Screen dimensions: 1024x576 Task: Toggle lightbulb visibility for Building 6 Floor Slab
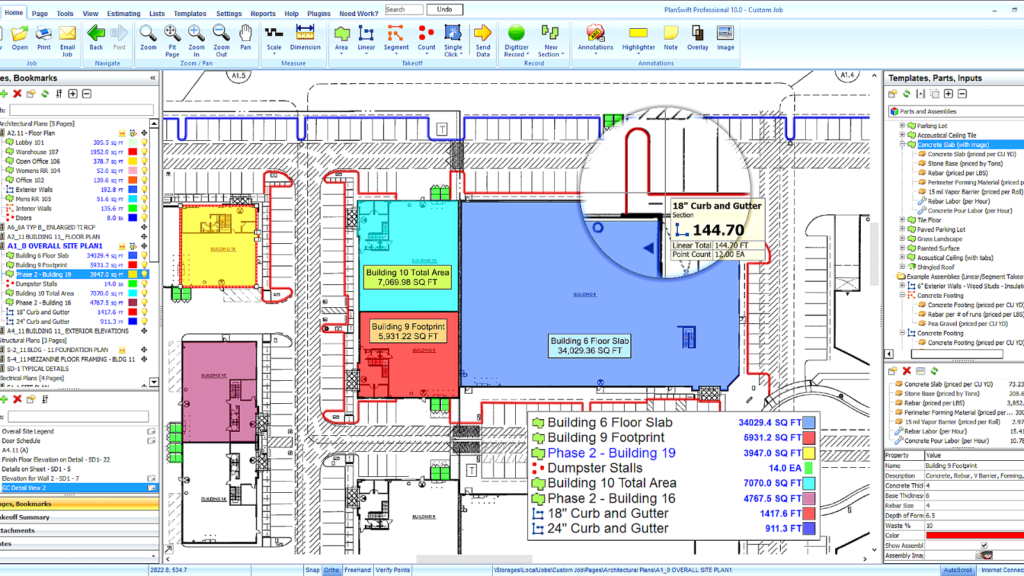144,256
